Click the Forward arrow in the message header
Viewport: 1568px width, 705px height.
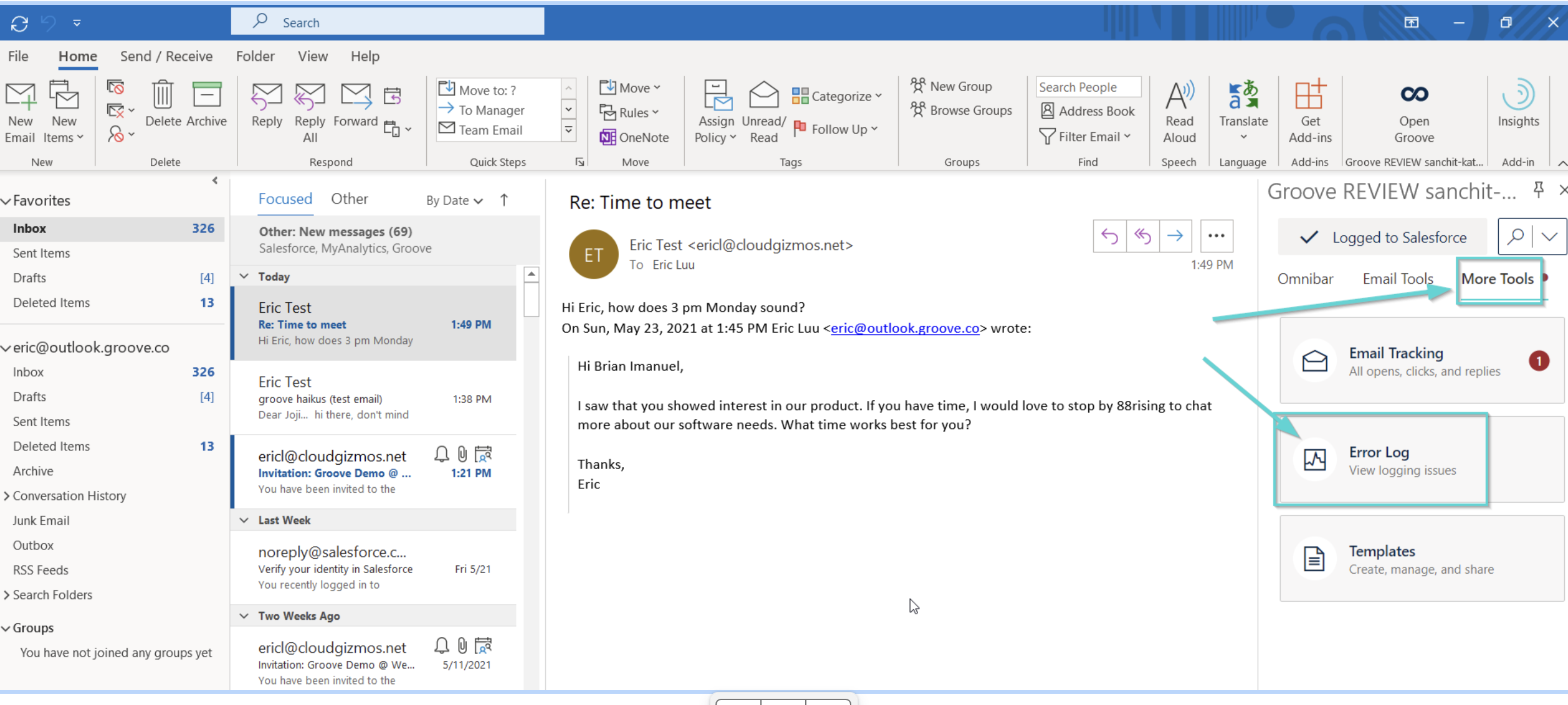coord(1175,236)
